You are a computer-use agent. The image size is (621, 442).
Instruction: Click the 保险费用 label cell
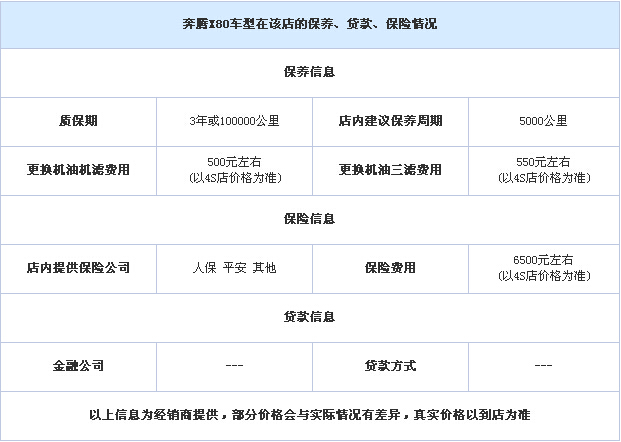[391, 268]
